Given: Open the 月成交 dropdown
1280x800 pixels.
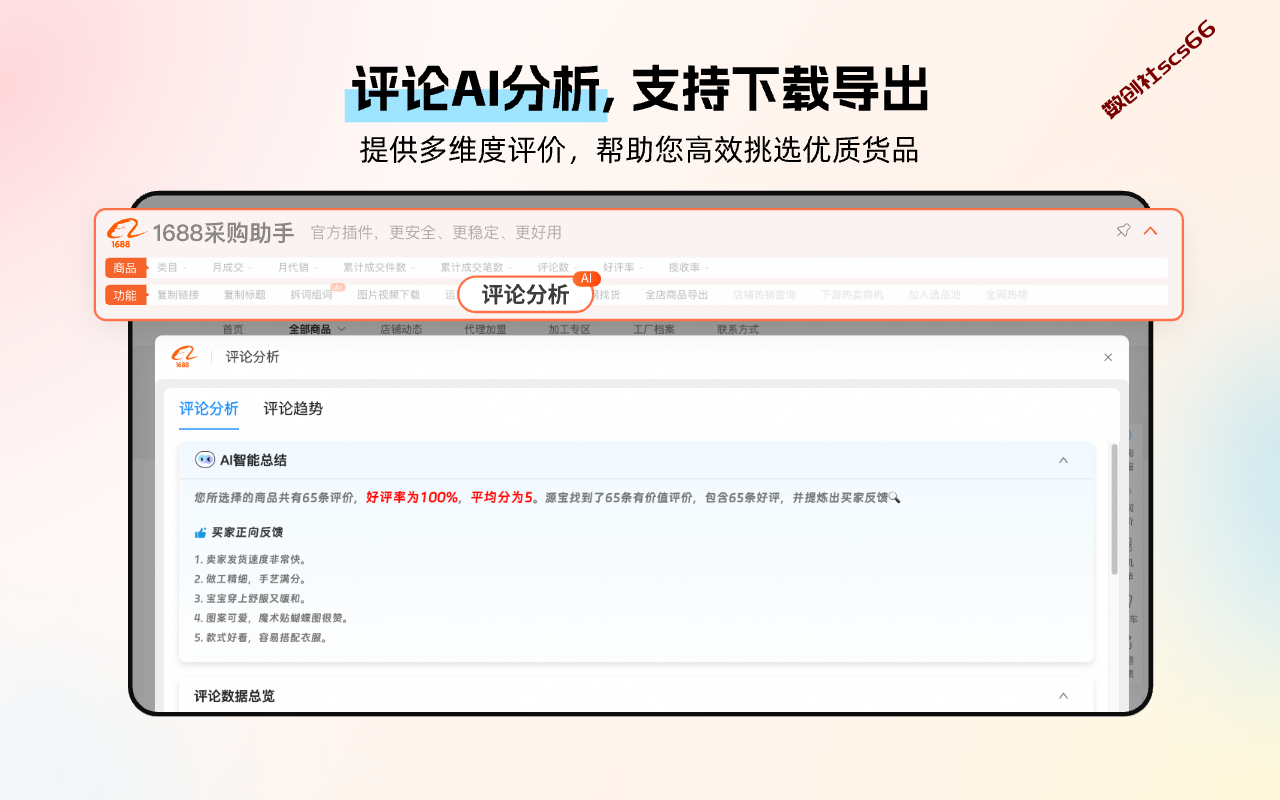Looking at the screenshot, I should 232,268.
